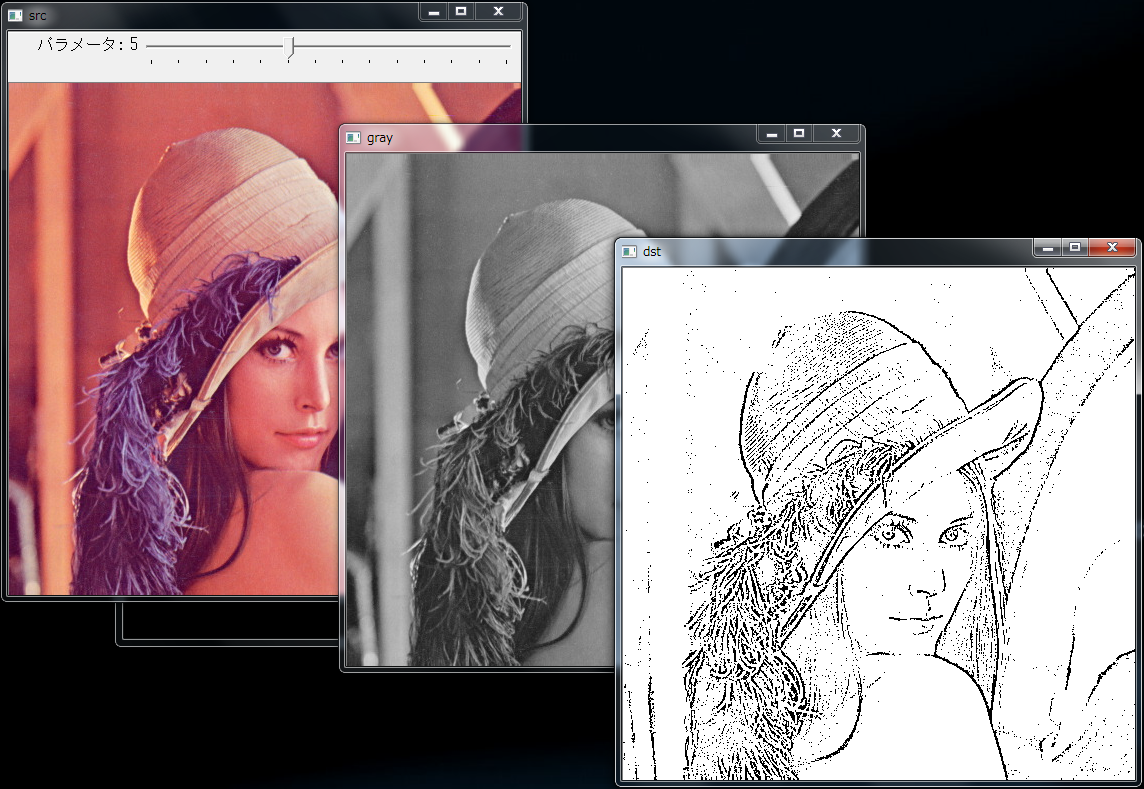Minimize the dst window
The width and height of the screenshot is (1144, 789).
click(1048, 247)
